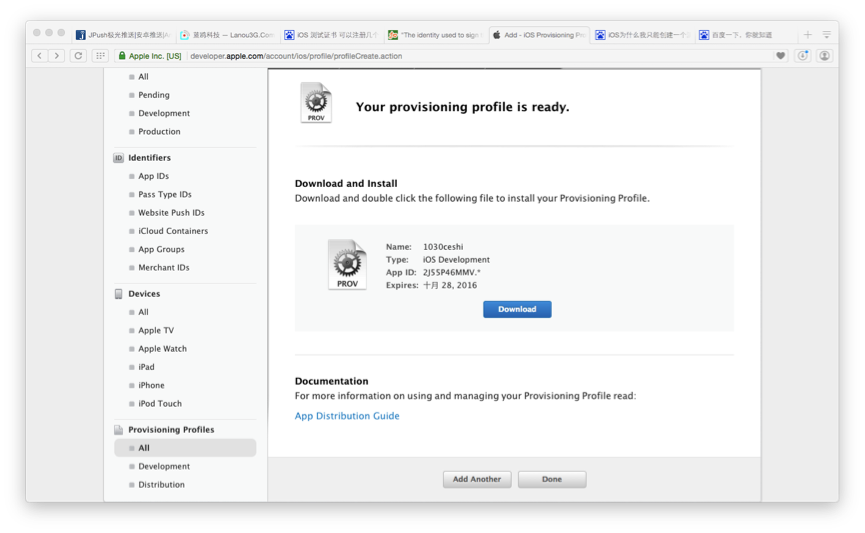Click the iOS Development type value
The width and height of the screenshot is (865, 533).
click(x=456, y=260)
